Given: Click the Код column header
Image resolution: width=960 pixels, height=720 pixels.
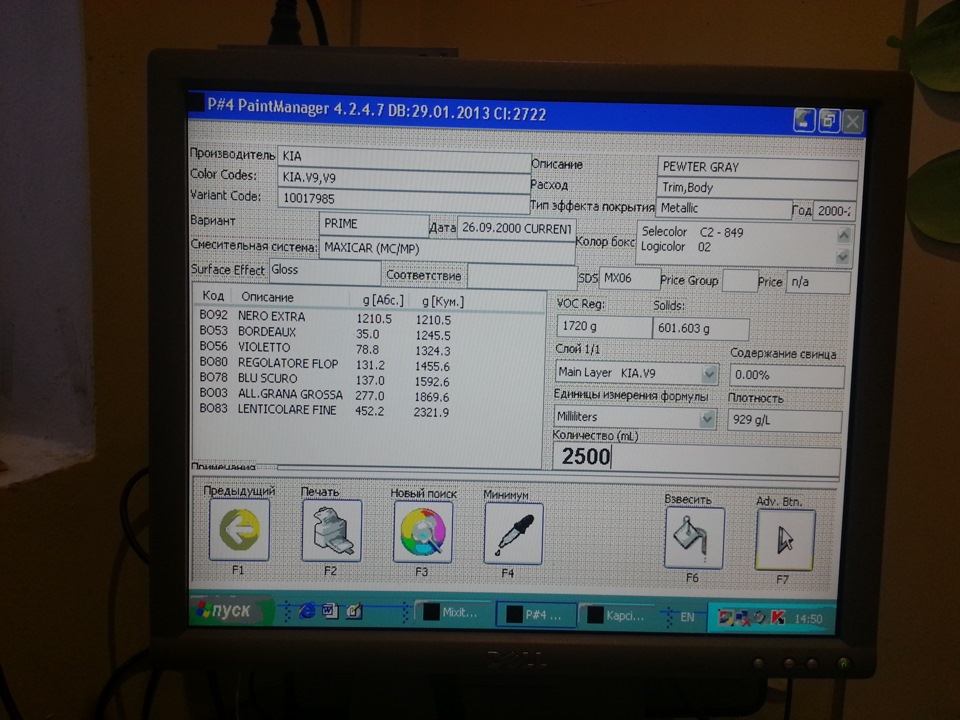Looking at the screenshot, I should click(213, 296).
